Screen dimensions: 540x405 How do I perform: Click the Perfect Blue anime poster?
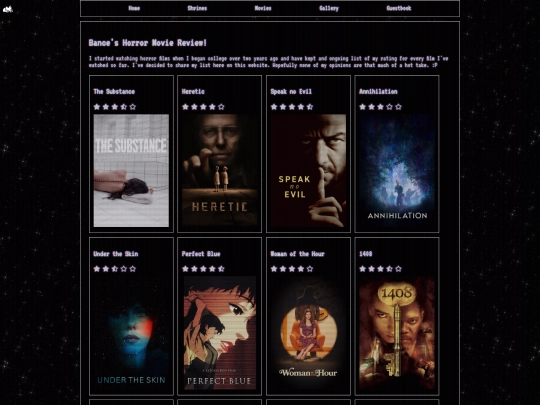coord(220,333)
